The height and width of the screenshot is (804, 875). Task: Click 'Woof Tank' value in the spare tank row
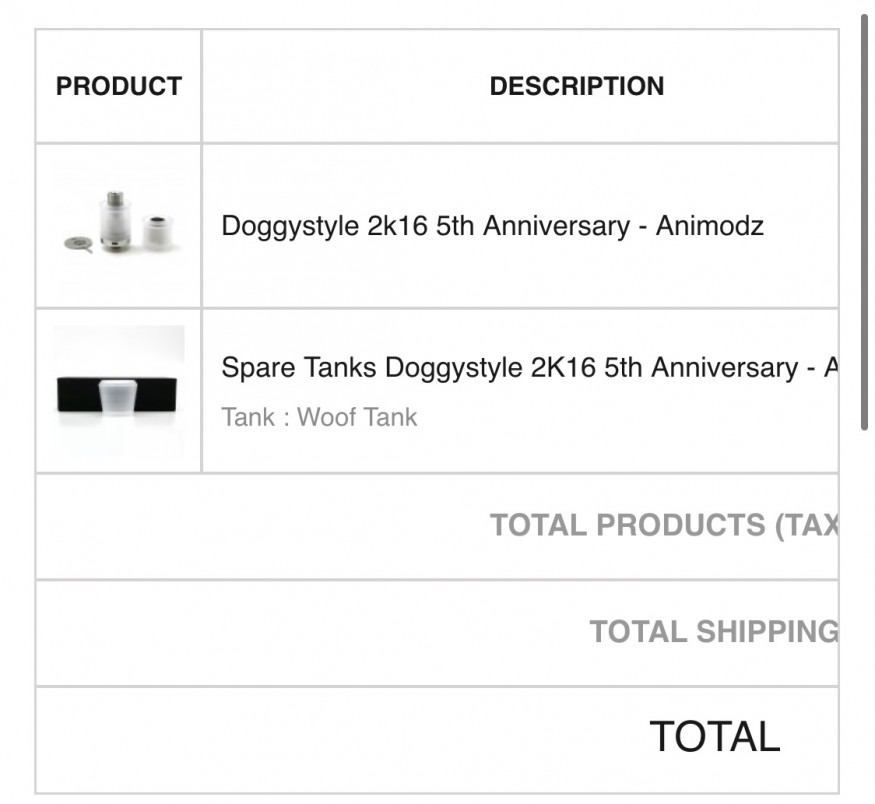click(357, 417)
